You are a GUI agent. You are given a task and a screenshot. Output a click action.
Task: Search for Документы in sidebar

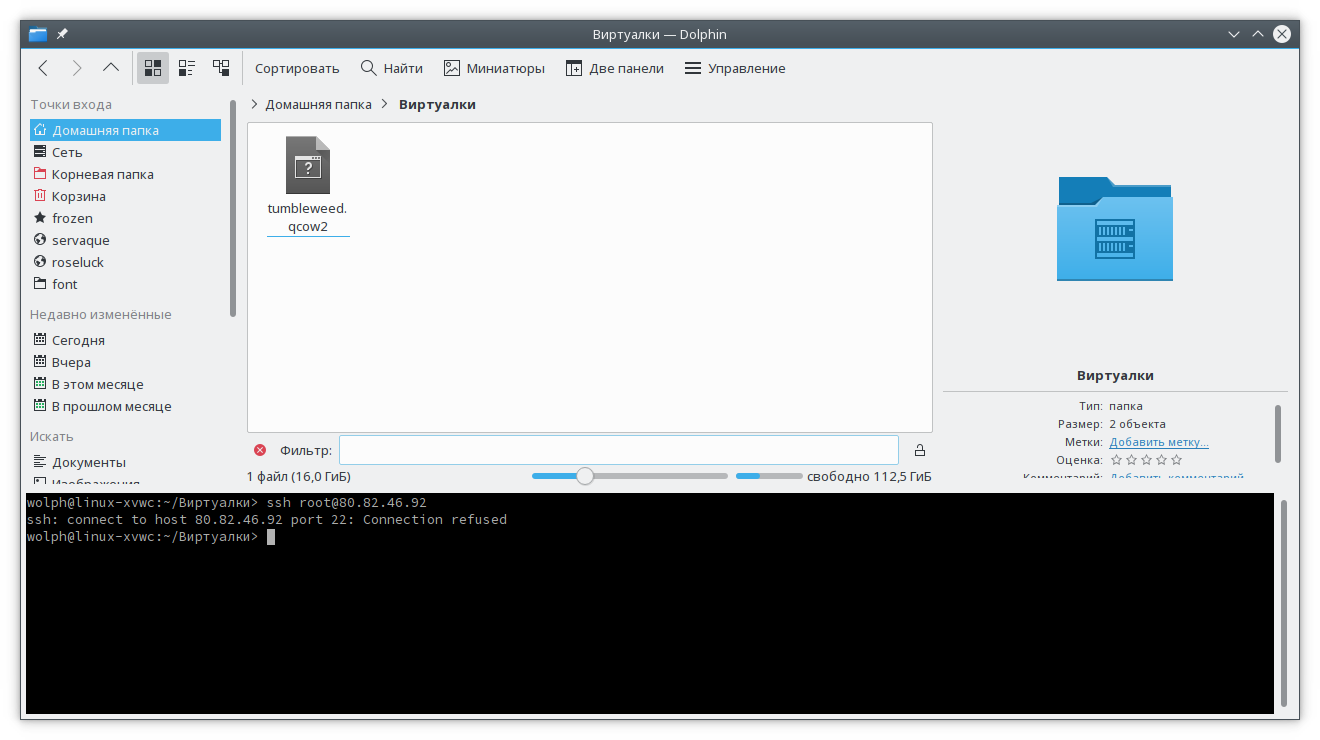(125, 462)
